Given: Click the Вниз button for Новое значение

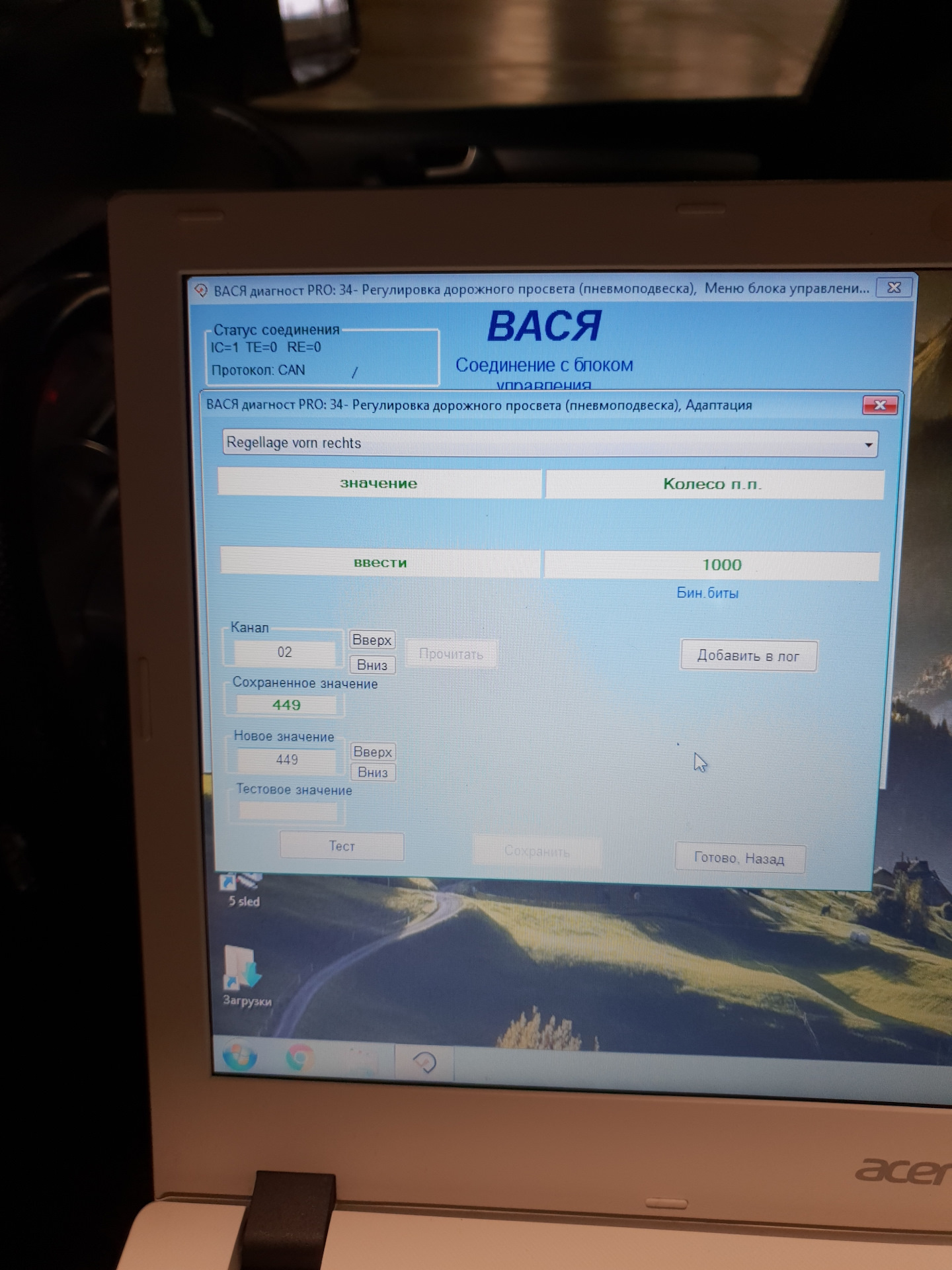Looking at the screenshot, I should click(373, 772).
